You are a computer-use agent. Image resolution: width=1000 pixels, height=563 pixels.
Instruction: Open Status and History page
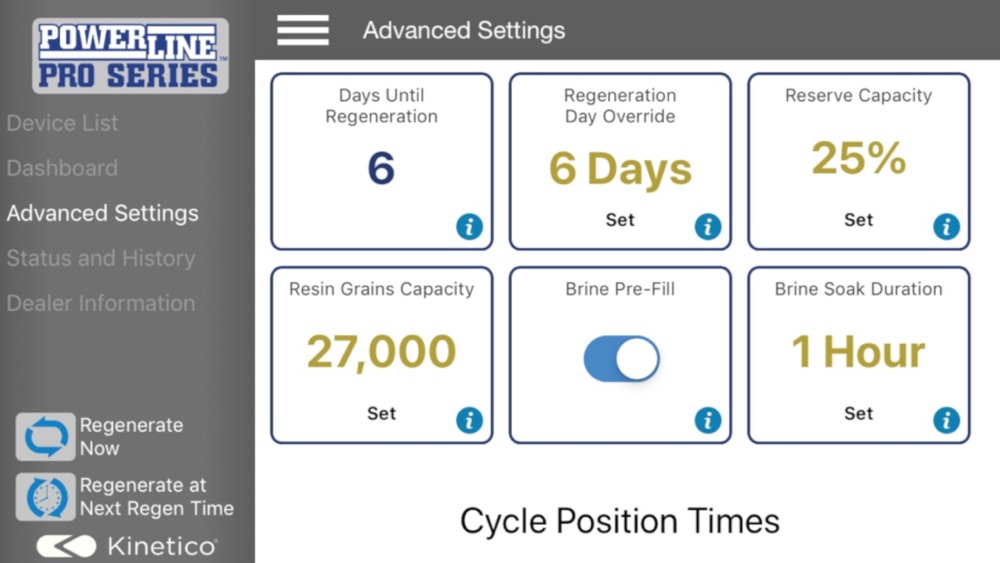101,258
